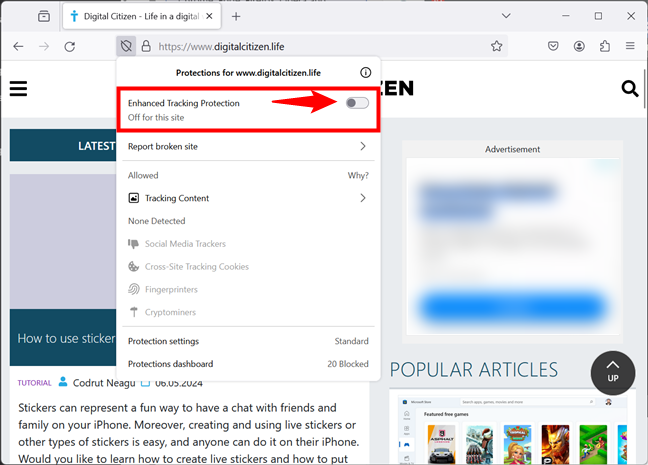Click the Standard protection level label
This screenshot has height=465, width=648.
pos(351,341)
